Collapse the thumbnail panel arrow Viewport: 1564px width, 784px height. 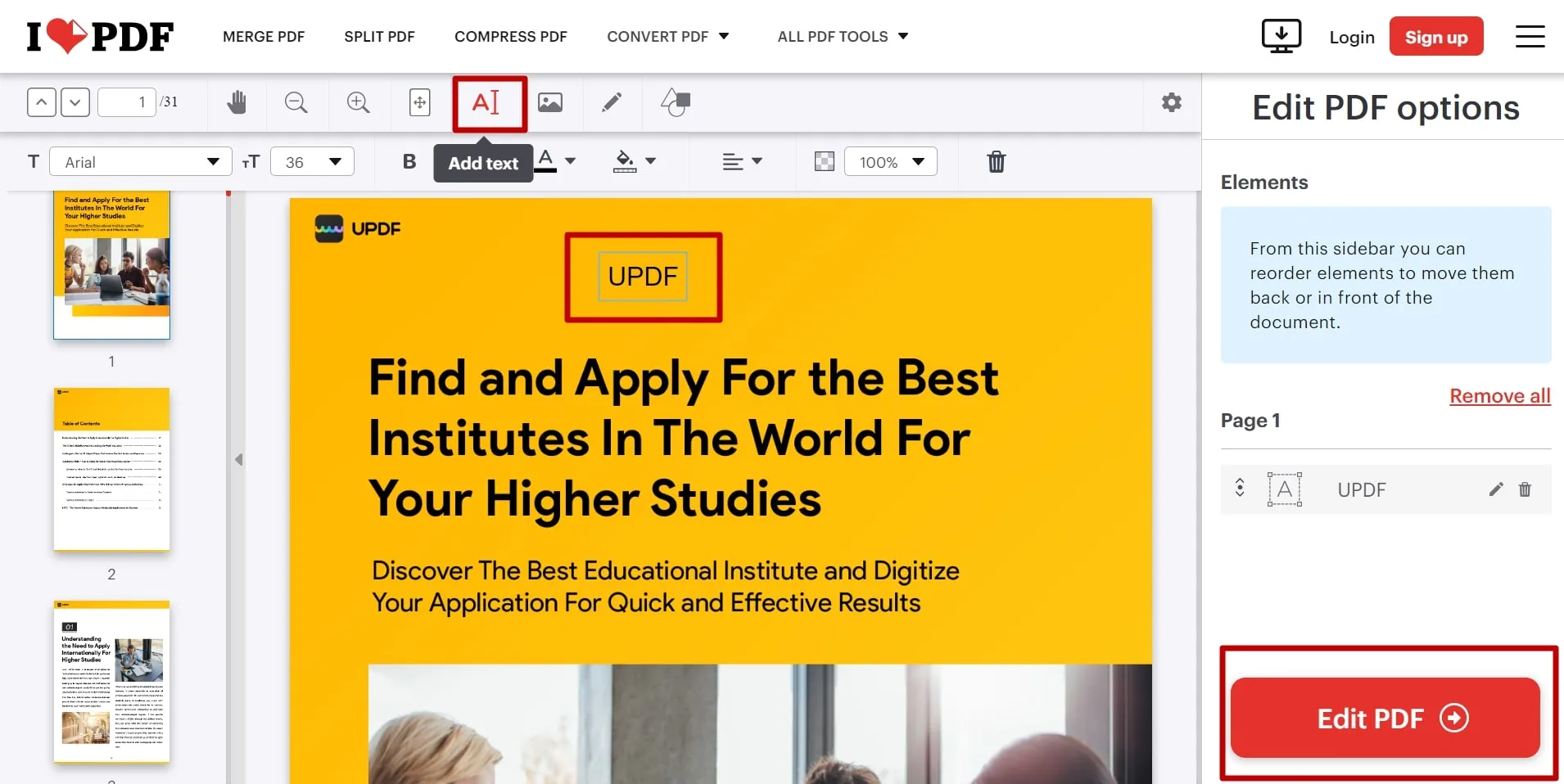pyautogui.click(x=239, y=460)
